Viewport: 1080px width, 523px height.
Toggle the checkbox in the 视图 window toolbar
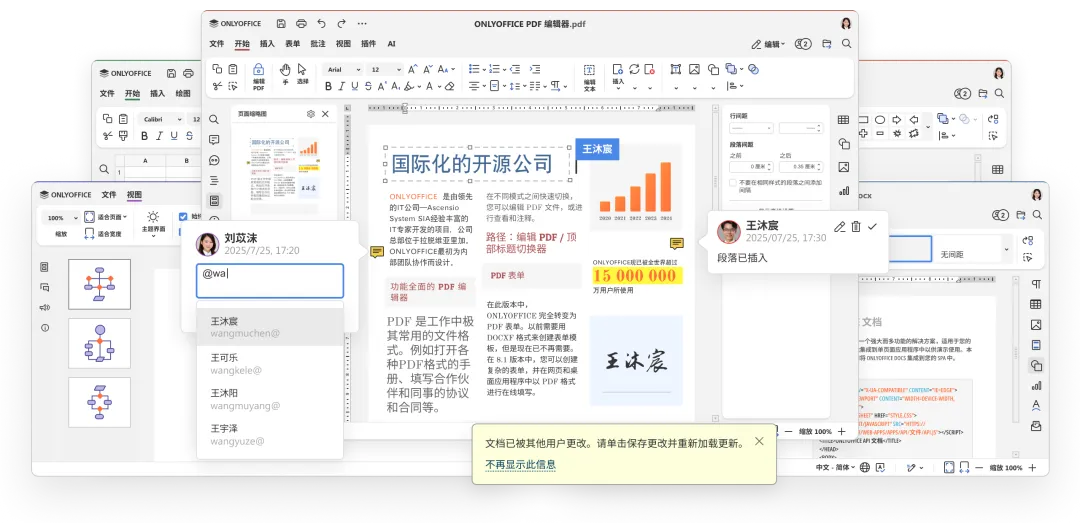pyautogui.click(x=183, y=216)
